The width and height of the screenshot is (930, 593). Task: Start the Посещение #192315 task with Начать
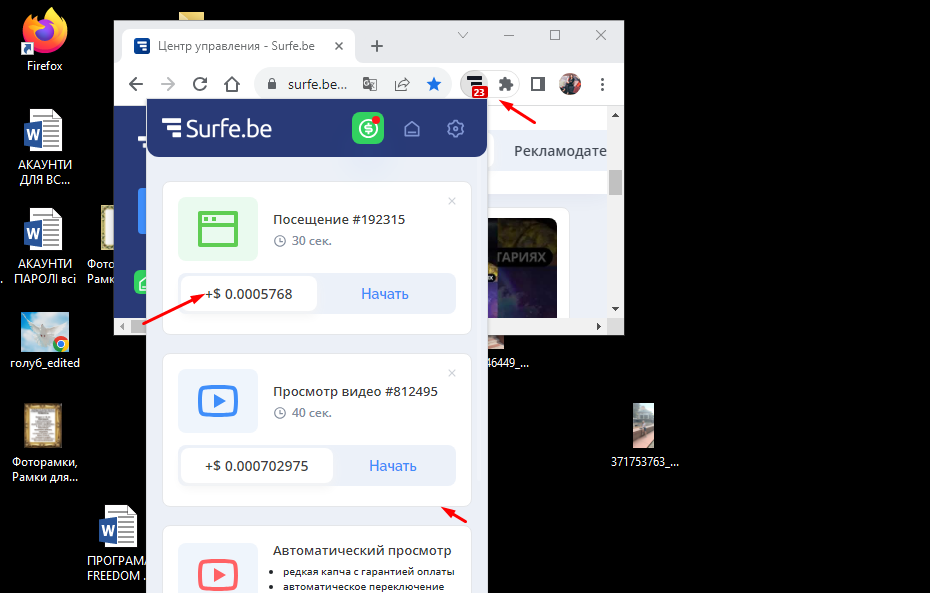point(385,294)
